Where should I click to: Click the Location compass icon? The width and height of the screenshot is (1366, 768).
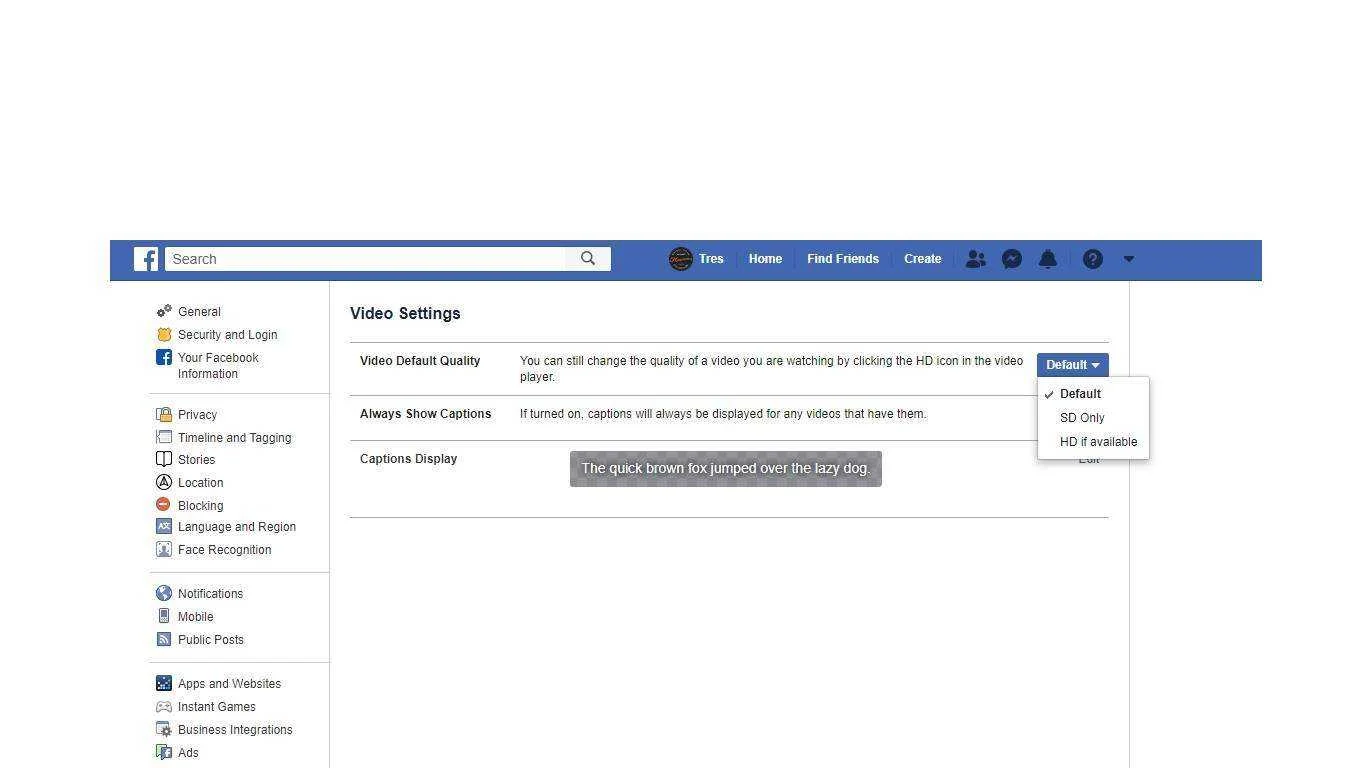point(164,482)
